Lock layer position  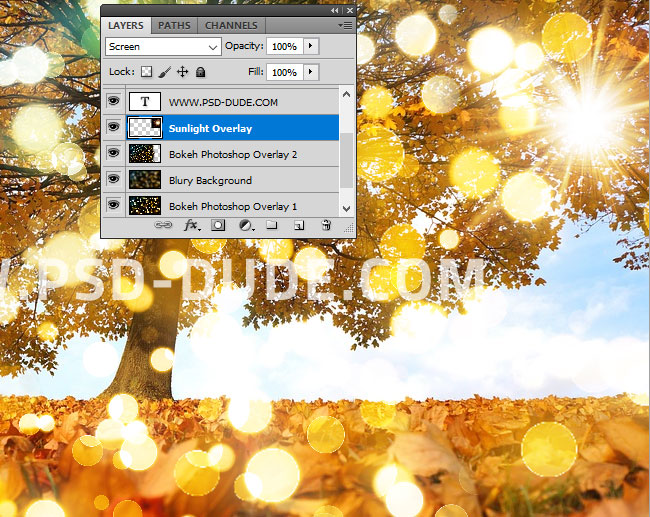tap(183, 72)
